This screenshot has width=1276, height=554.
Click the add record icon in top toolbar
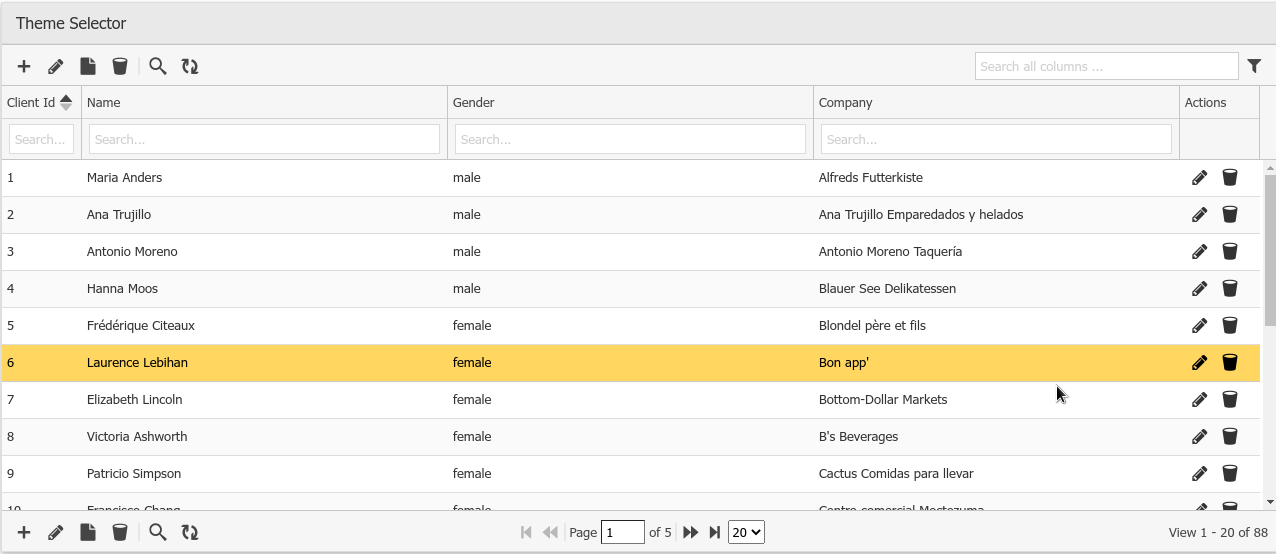click(x=24, y=66)
